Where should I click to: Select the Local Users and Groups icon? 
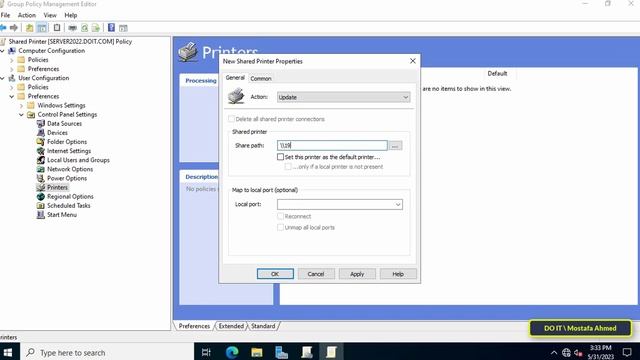40,160
